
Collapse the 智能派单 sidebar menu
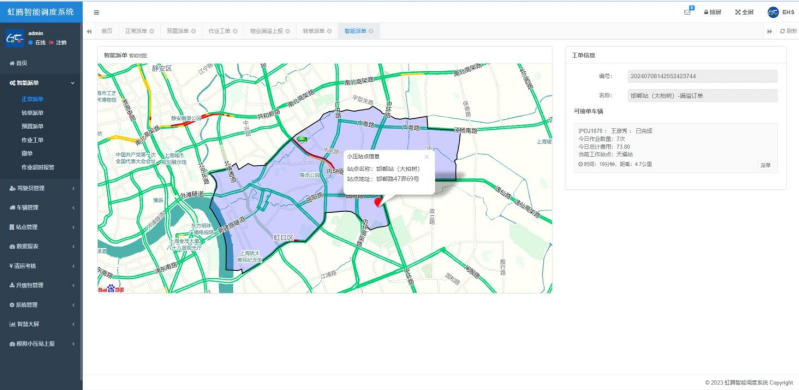(x=41, y=83)
